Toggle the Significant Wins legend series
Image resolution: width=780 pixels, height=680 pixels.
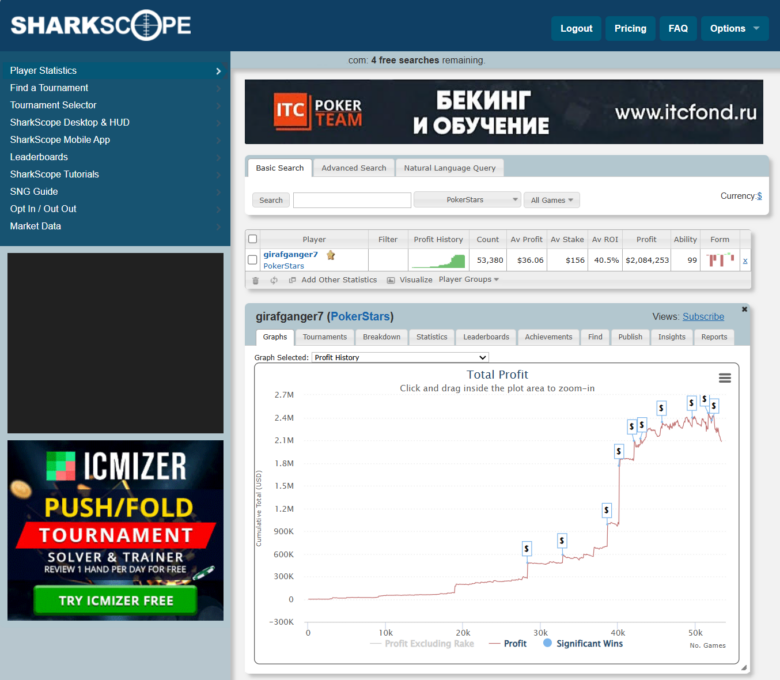pyautogui.click(x=583, y=643)
